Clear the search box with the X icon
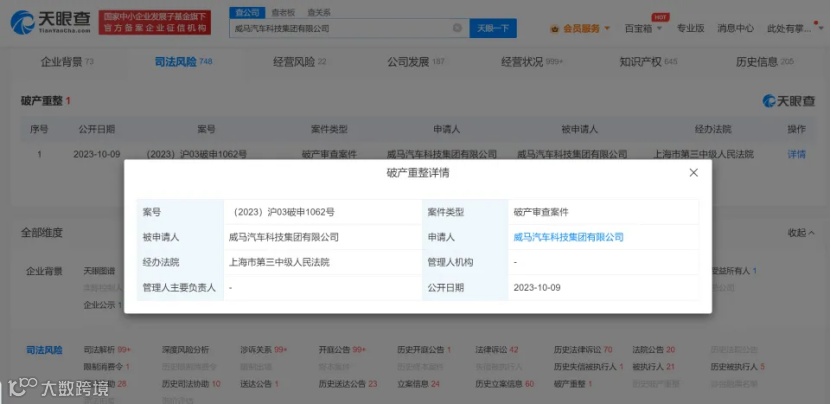831x404 pixels. tap(457, 28)
